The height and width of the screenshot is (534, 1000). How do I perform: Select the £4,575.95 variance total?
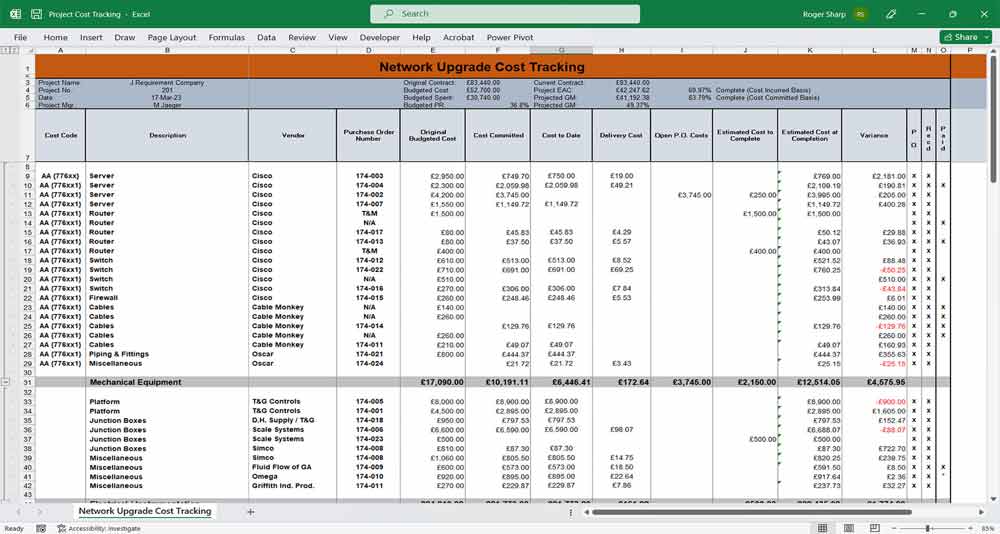click(x=874, y=382)
